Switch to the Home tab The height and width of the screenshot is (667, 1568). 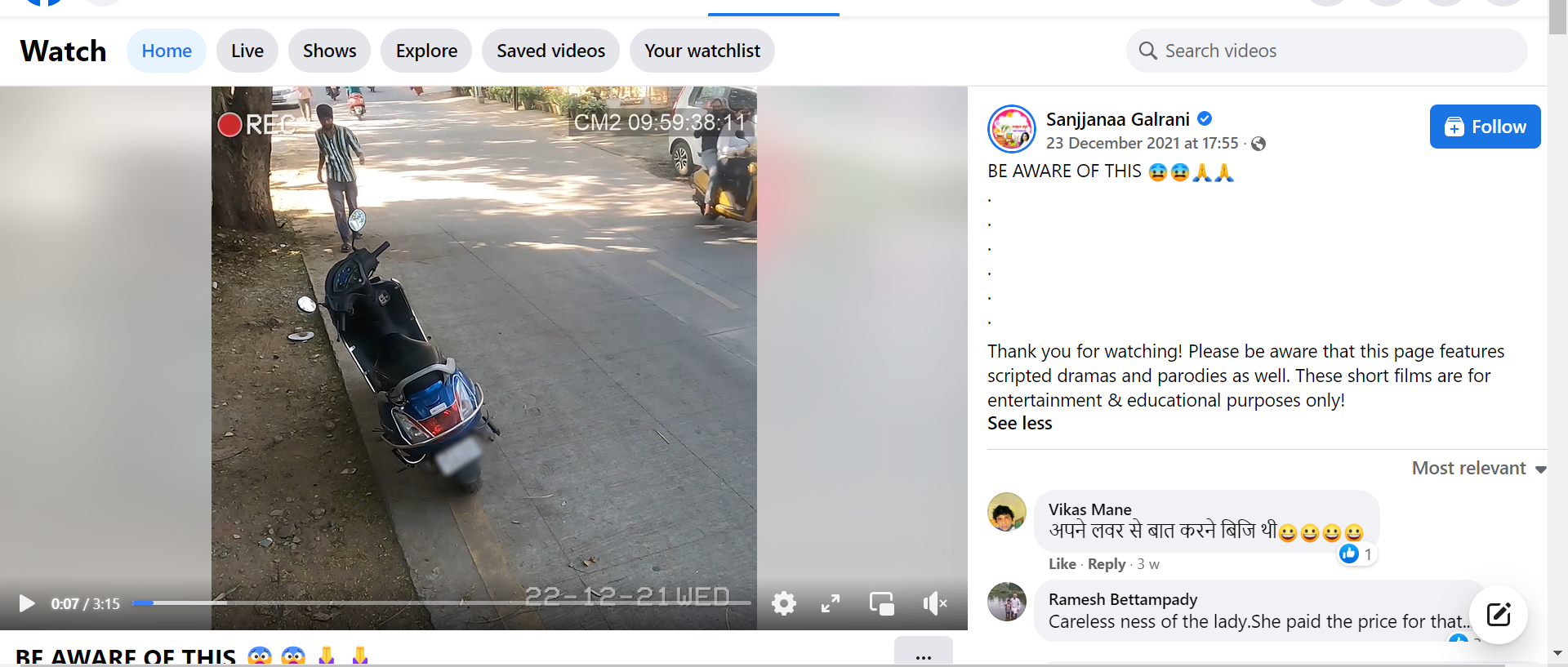167,51
